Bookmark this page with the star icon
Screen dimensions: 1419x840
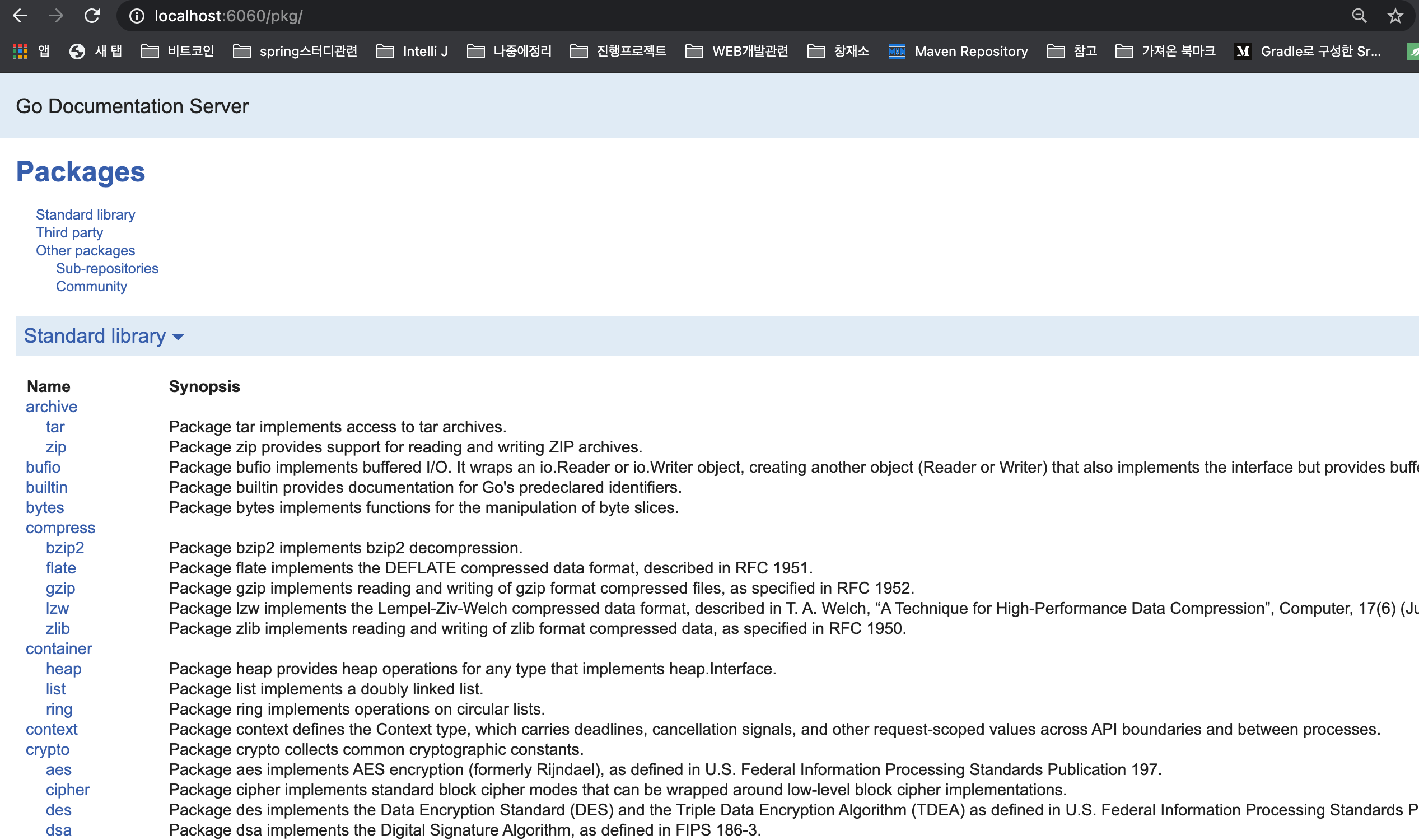pos(1395,16)
